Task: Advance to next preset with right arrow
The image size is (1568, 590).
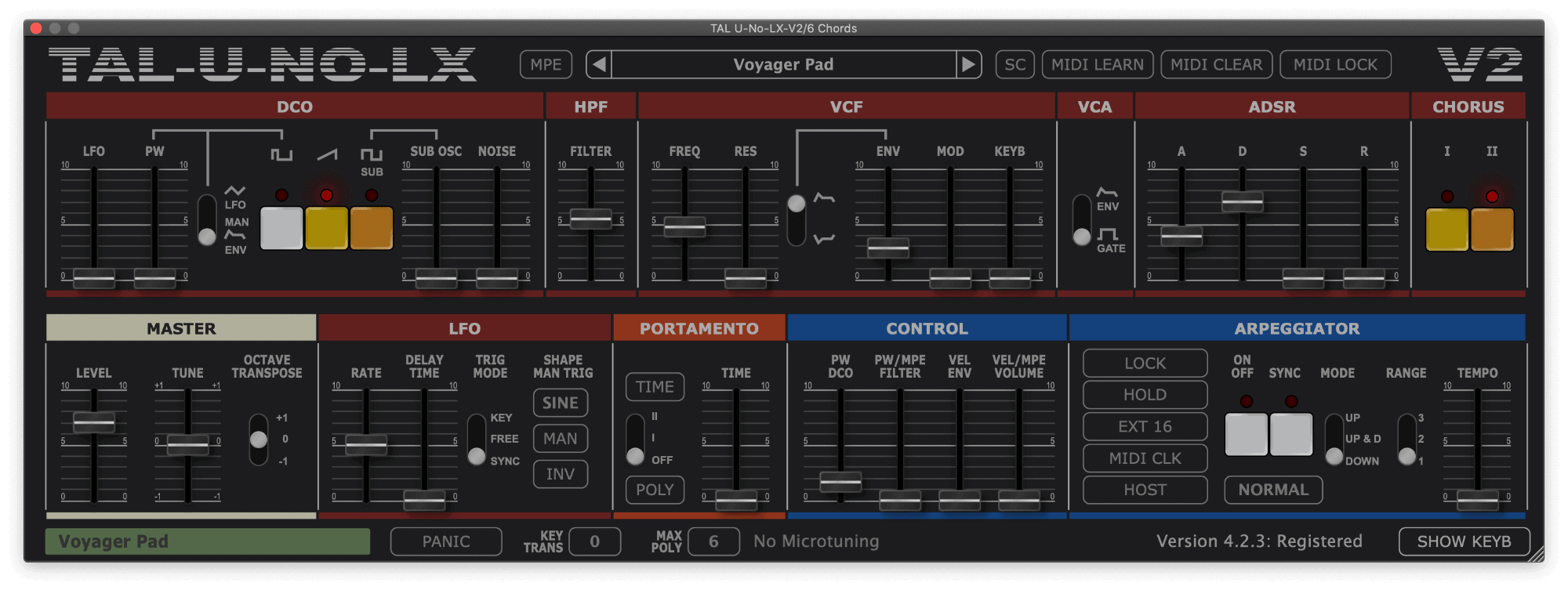Action: coord(968,64)
